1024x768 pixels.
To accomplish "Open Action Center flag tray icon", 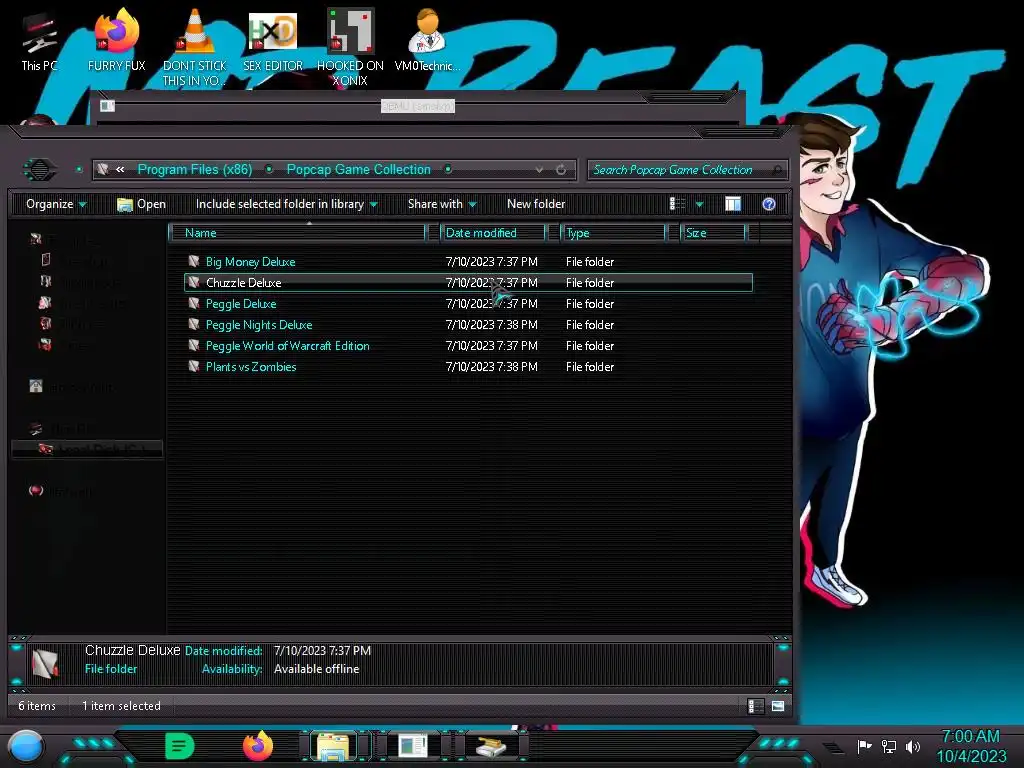I will coord(864,746).
